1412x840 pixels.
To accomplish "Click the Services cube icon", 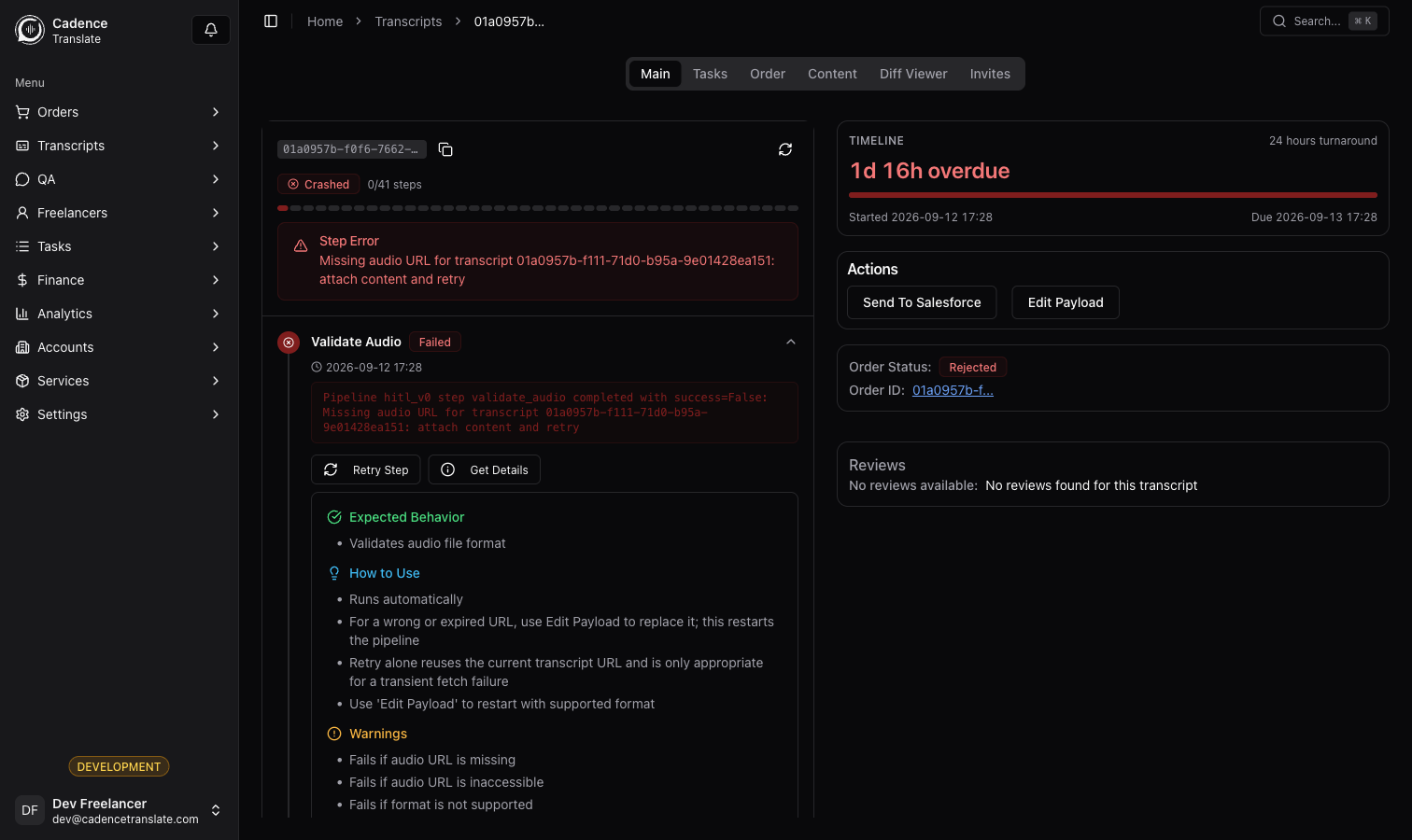I will click(x=22, y=381).
